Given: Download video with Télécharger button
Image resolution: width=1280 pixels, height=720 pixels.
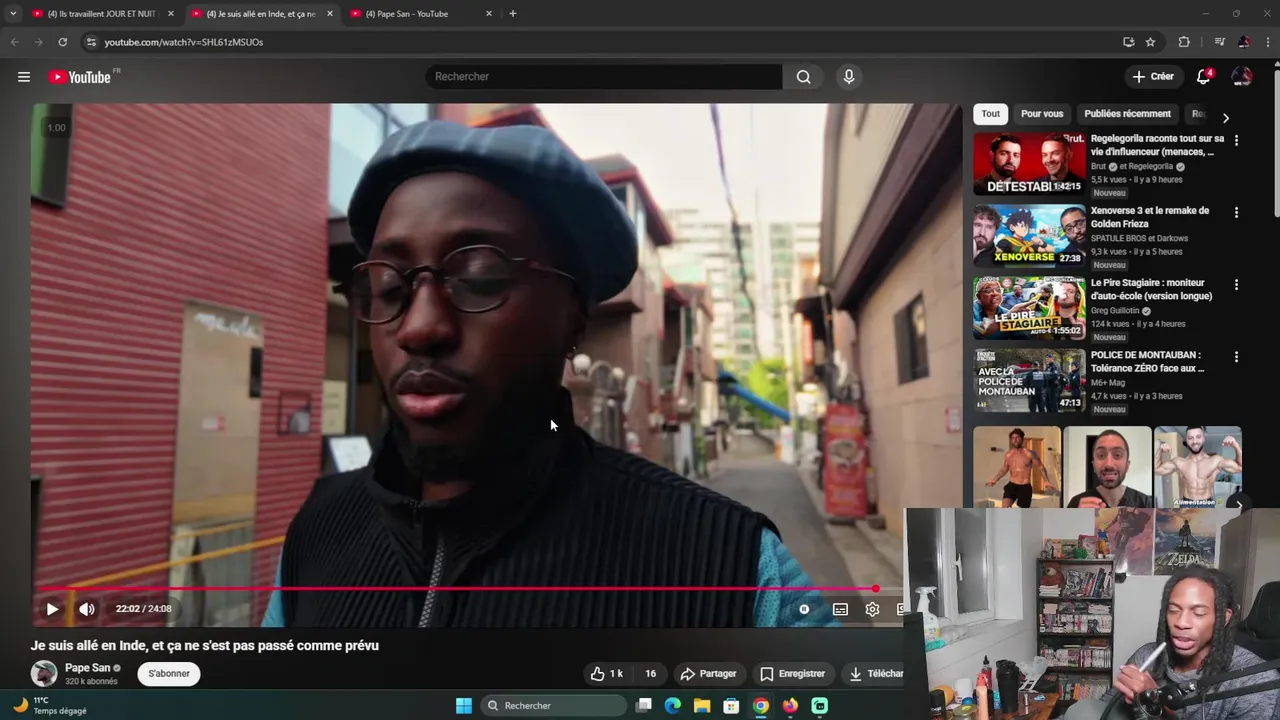Looking at the screenshot, I should pos(875,674).
